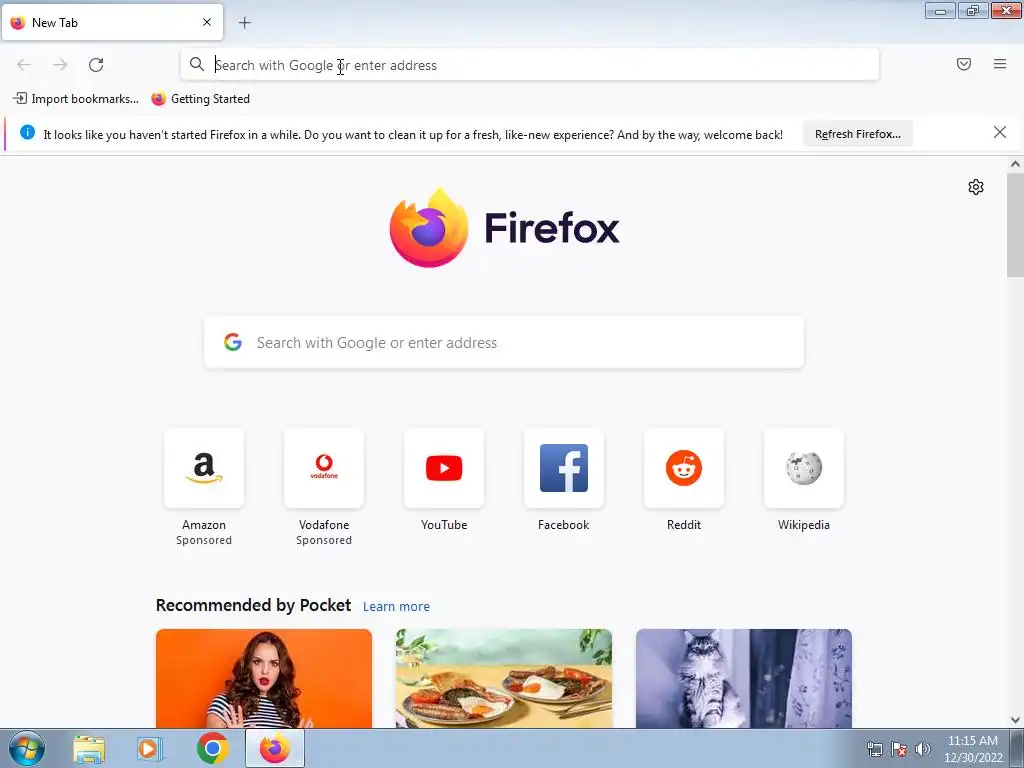Click the Refresh Firefox button

click(x=857, y=134)
